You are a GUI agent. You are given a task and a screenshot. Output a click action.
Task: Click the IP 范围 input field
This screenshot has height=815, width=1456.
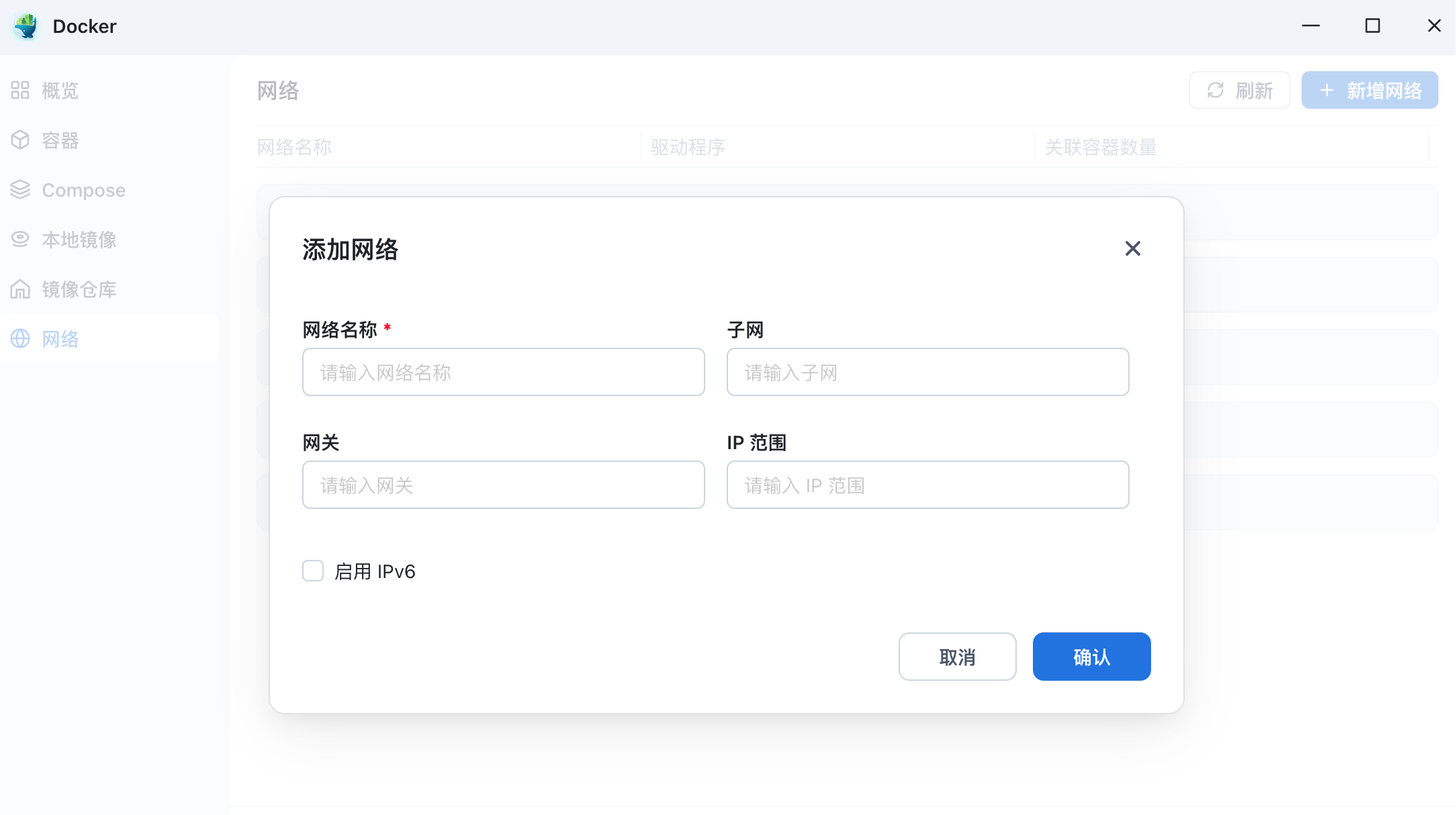[x=927, y=485]
